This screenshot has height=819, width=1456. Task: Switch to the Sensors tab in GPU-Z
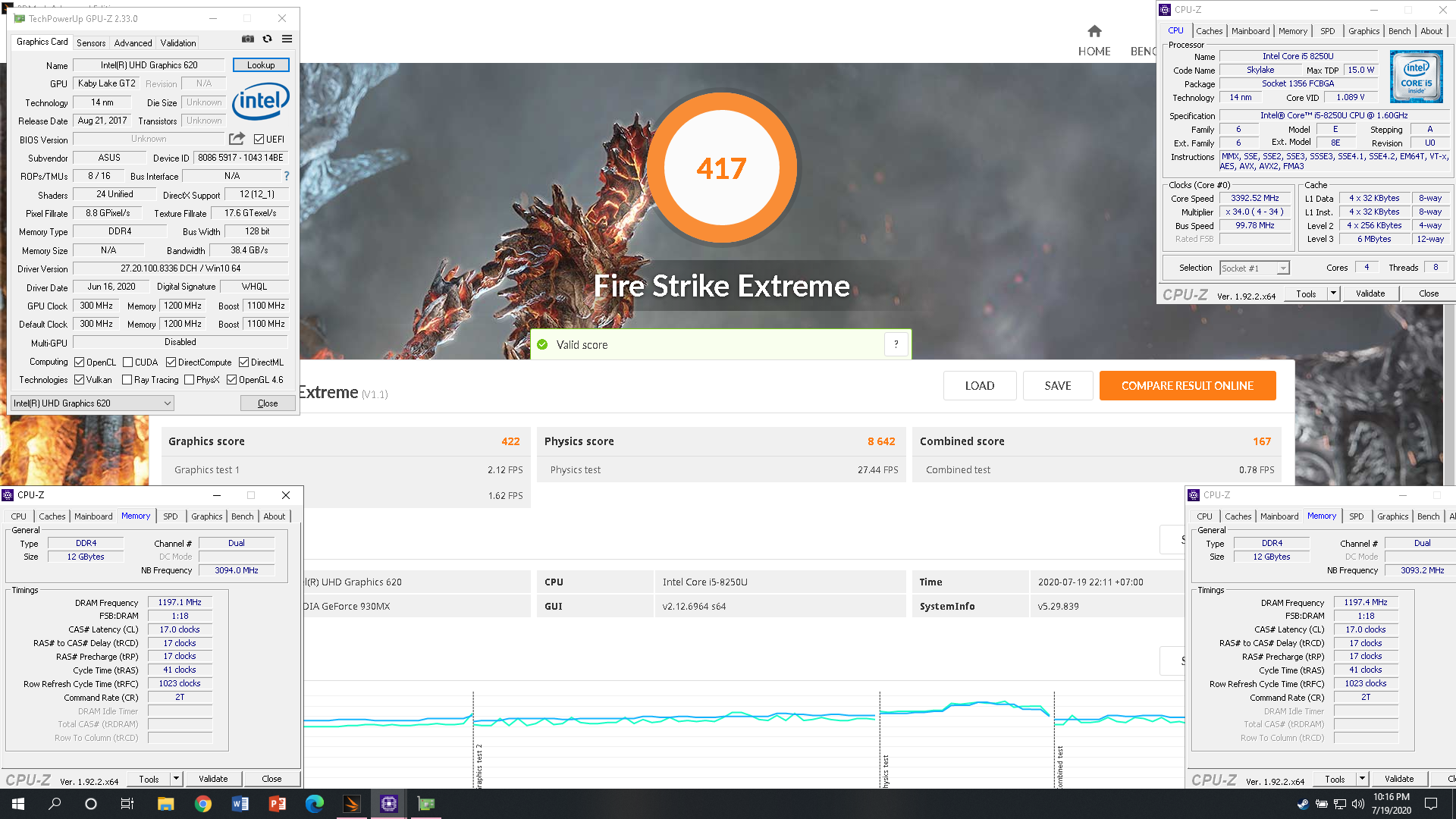tap(91, 43)
